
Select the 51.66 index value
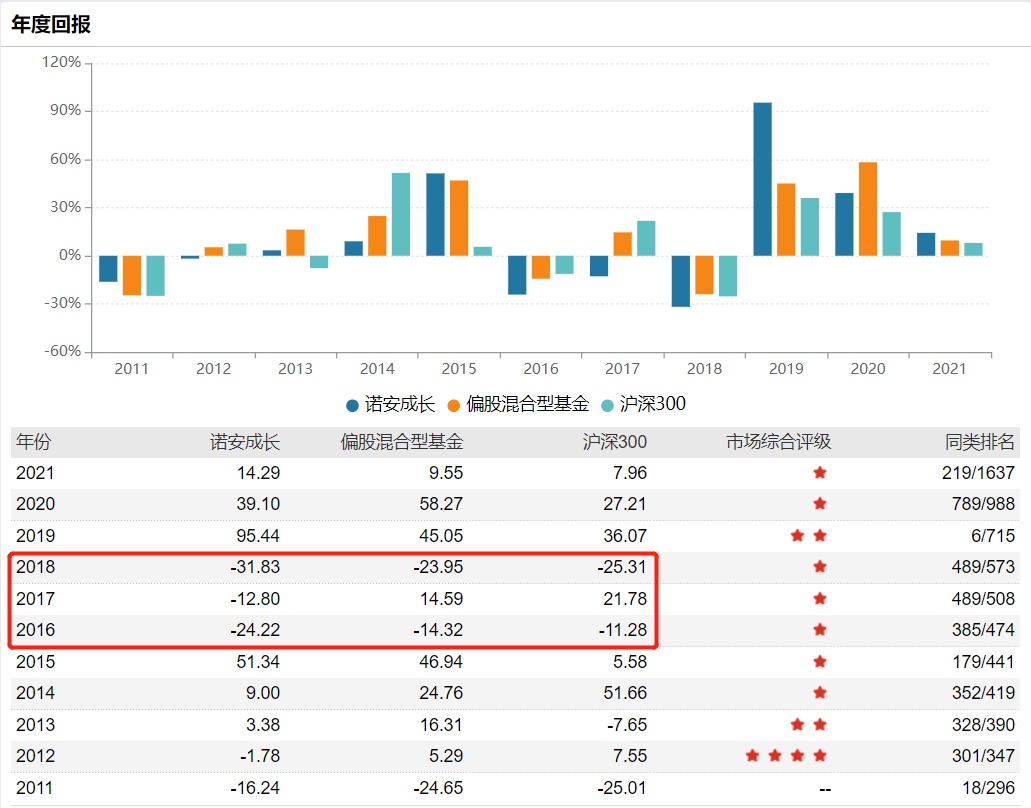pos(625,693)
